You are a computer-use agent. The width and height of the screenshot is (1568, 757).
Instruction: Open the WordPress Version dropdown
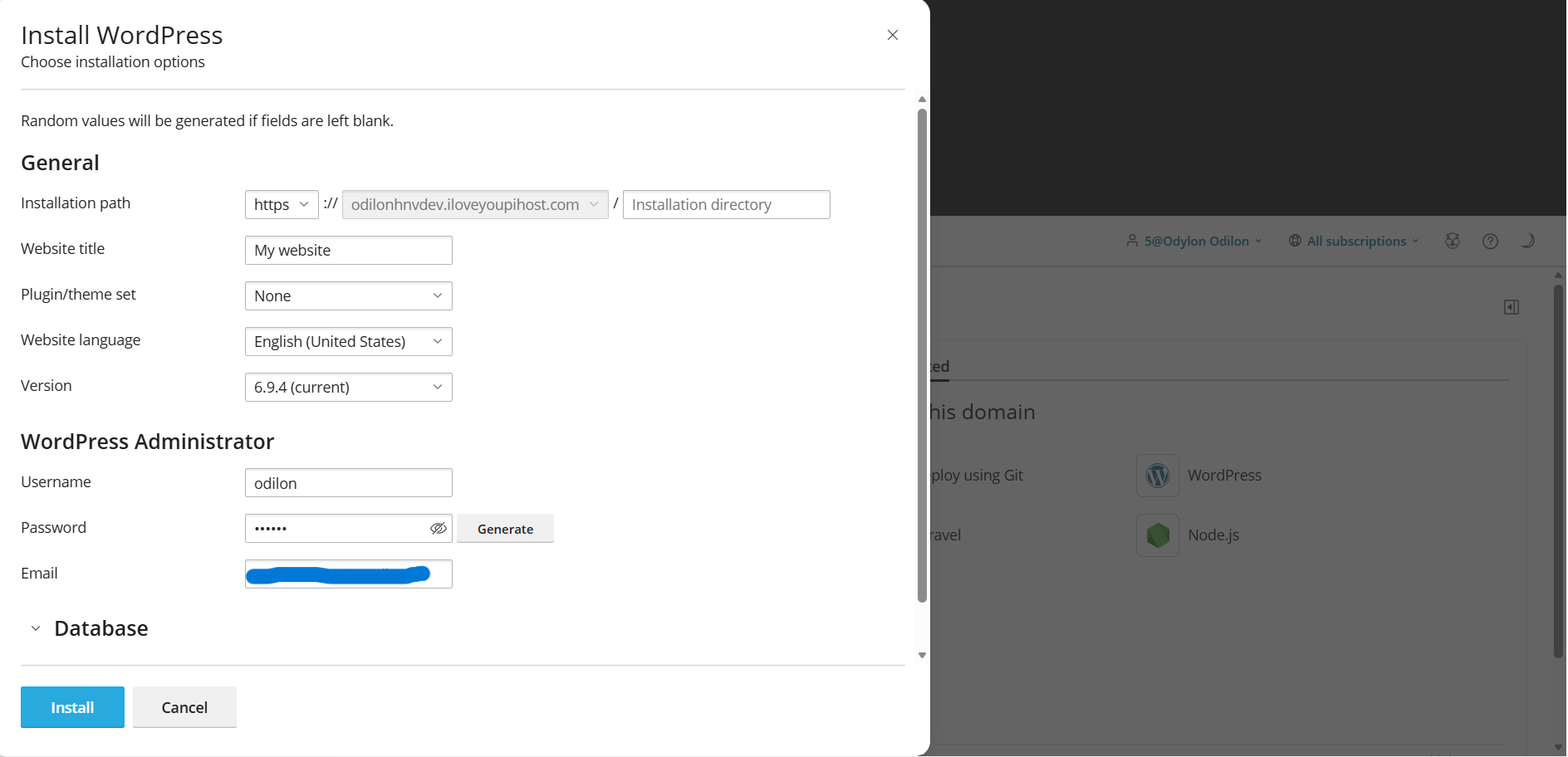point(348,388)
